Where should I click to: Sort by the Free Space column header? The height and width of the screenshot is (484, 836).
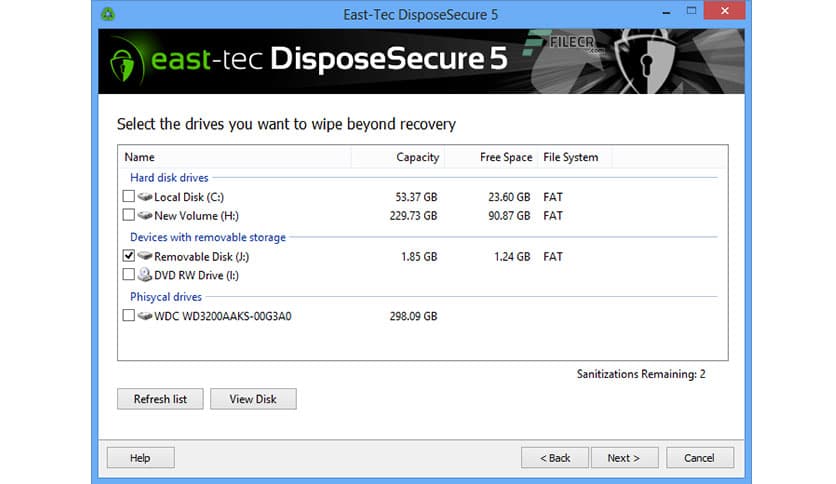pyautogui.click(x=491, y=157)
